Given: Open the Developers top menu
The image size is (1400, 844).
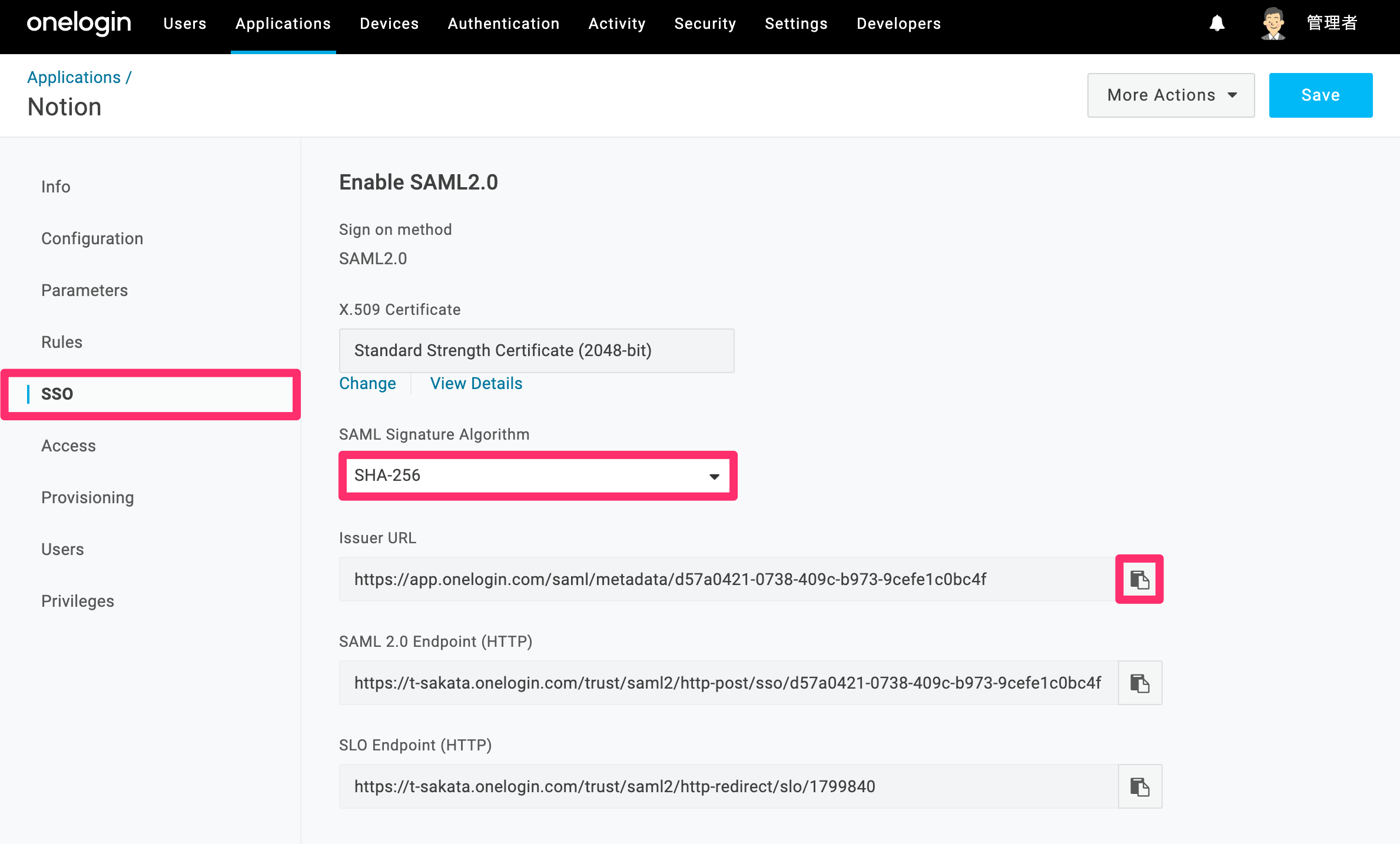Looking at the screenshot, I should (898, 24).
